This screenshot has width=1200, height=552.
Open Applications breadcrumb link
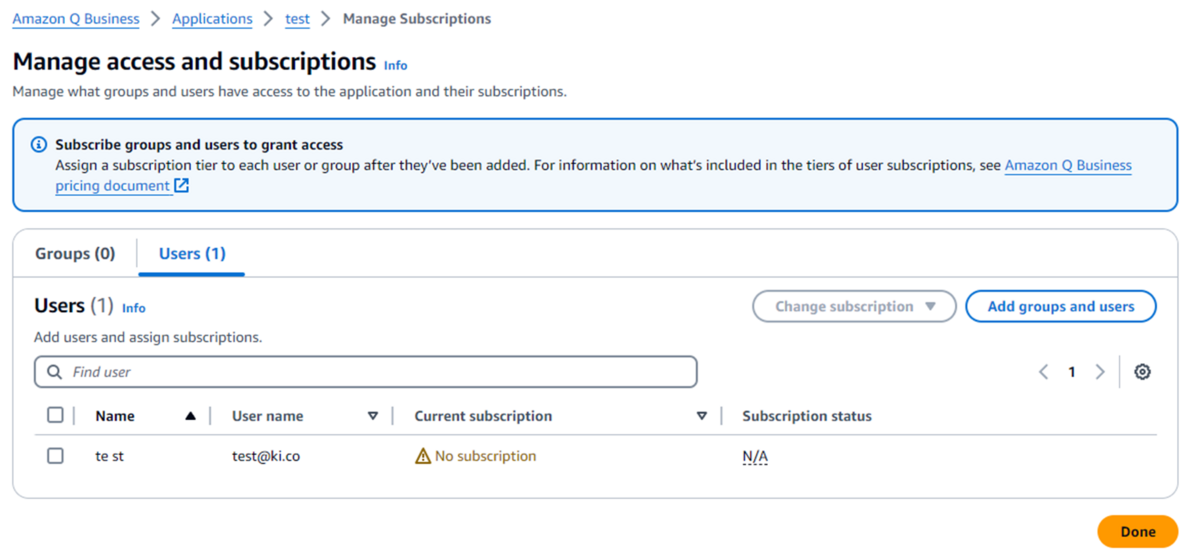point(212,19)
